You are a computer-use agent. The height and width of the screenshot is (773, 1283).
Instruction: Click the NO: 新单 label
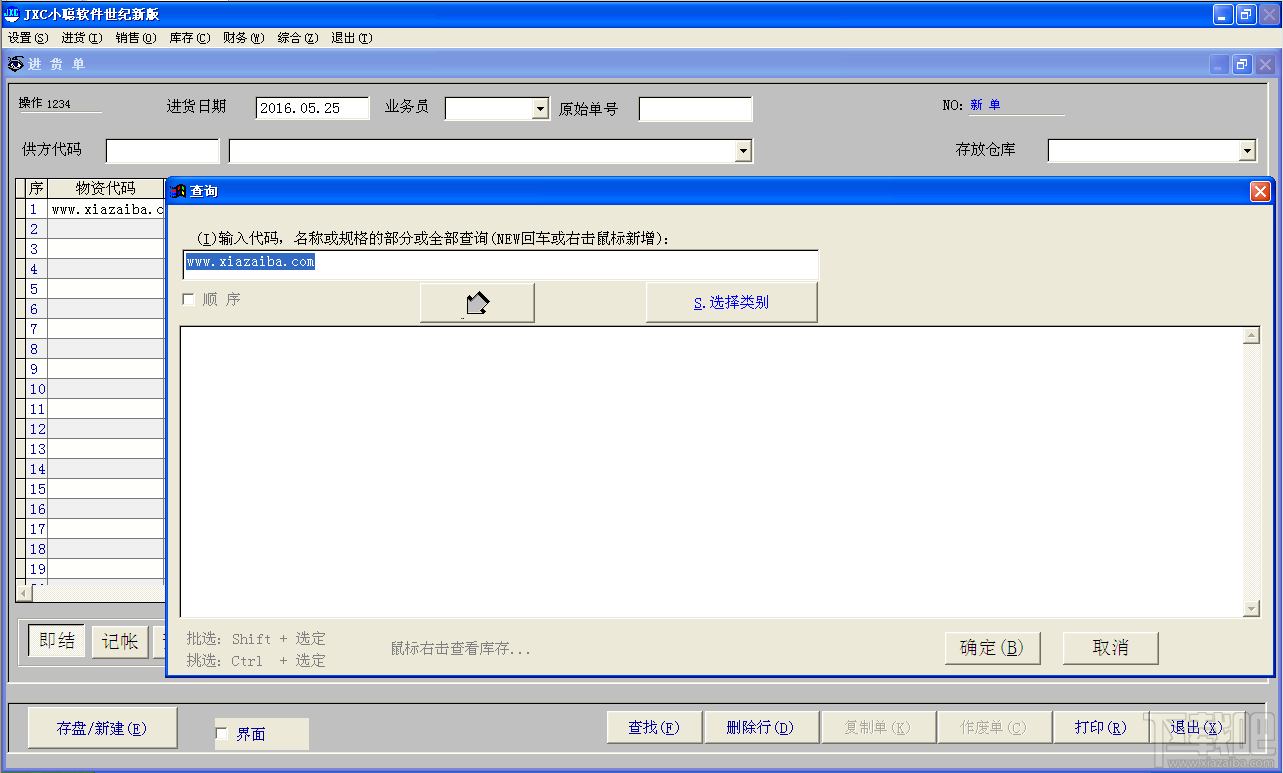(972, 105)
